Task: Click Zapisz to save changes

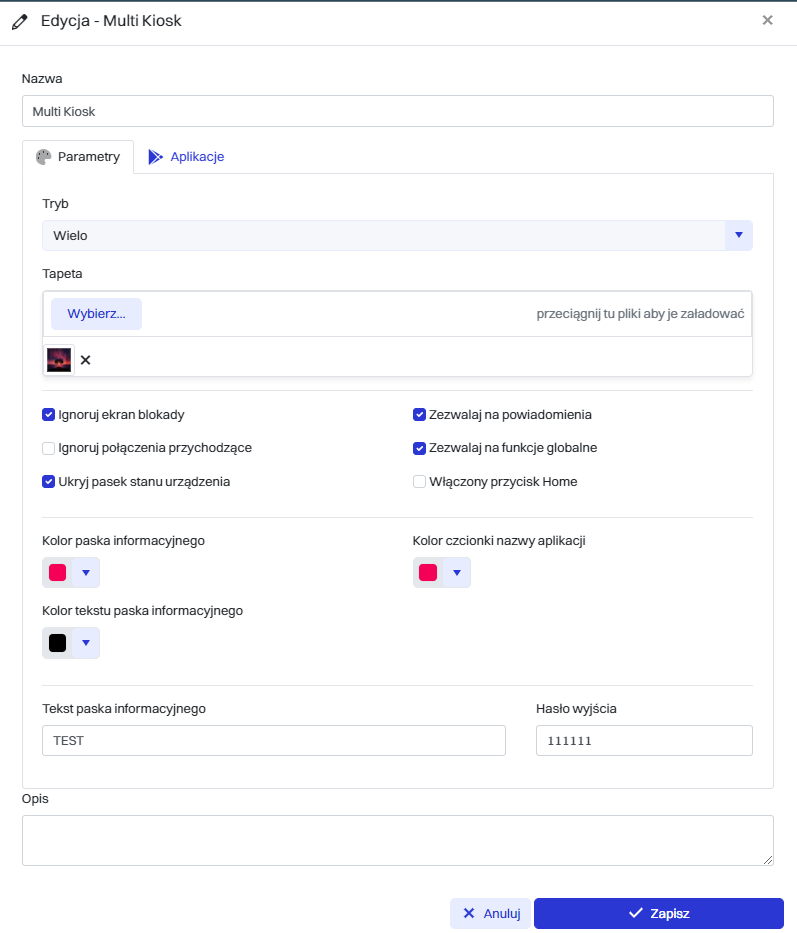Action: pos(658,913)
